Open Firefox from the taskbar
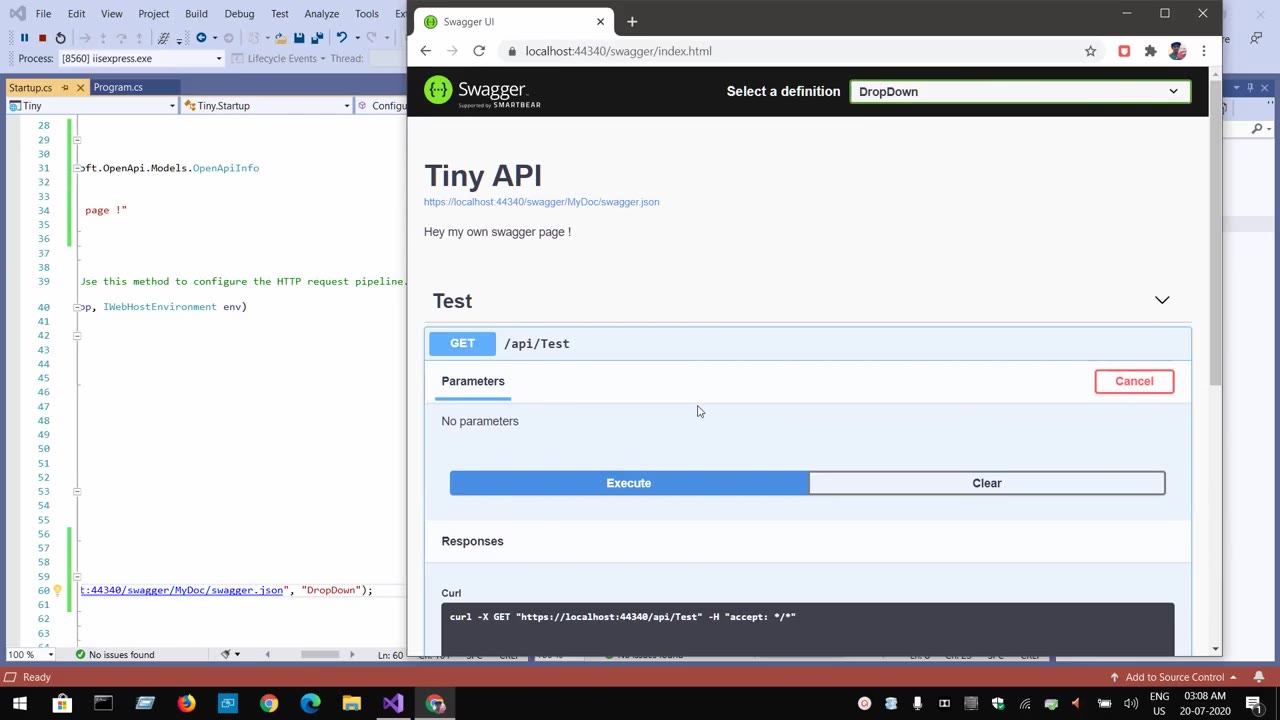 [186, 703]
